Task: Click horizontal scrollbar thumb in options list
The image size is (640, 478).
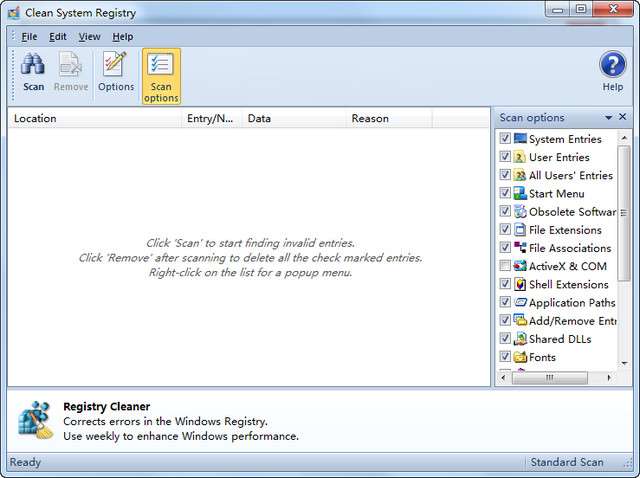Action: click(x=549, y=378)
